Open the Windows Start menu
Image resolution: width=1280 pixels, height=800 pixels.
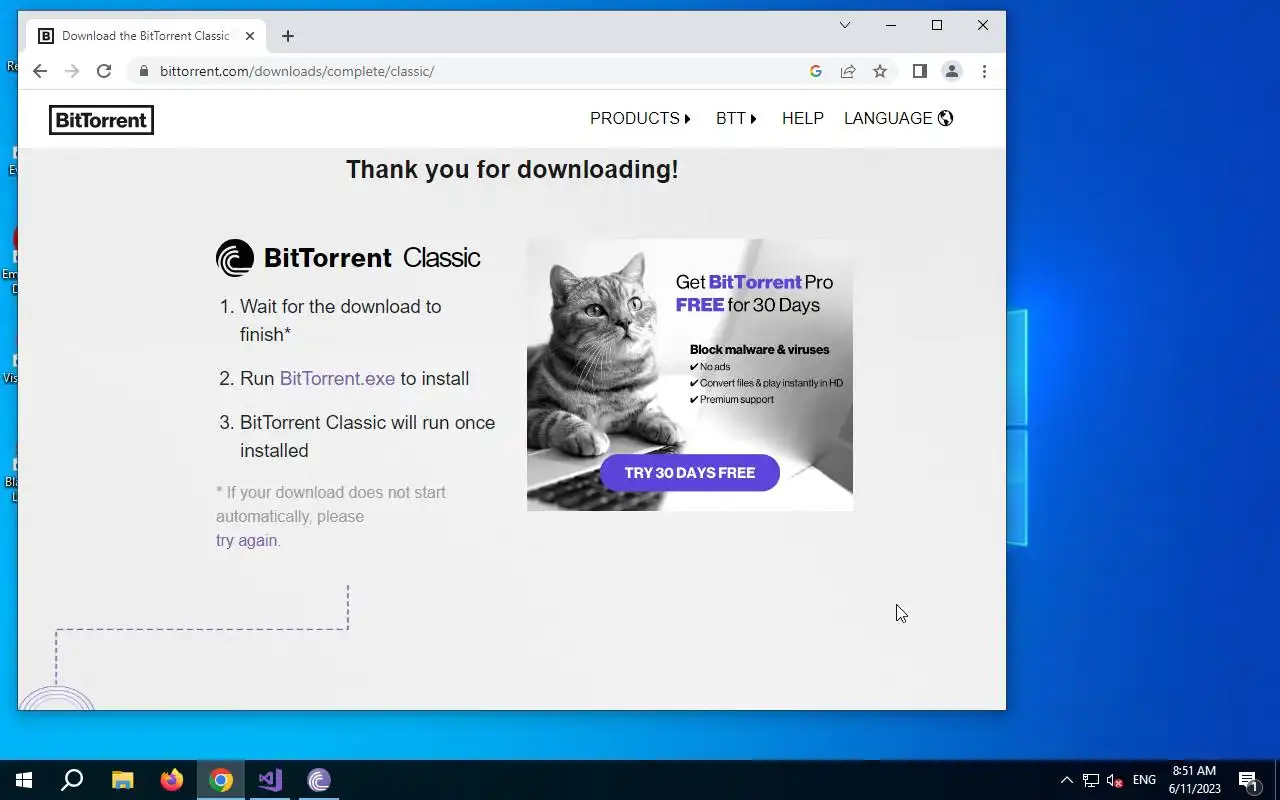click(x=24, y=780)
